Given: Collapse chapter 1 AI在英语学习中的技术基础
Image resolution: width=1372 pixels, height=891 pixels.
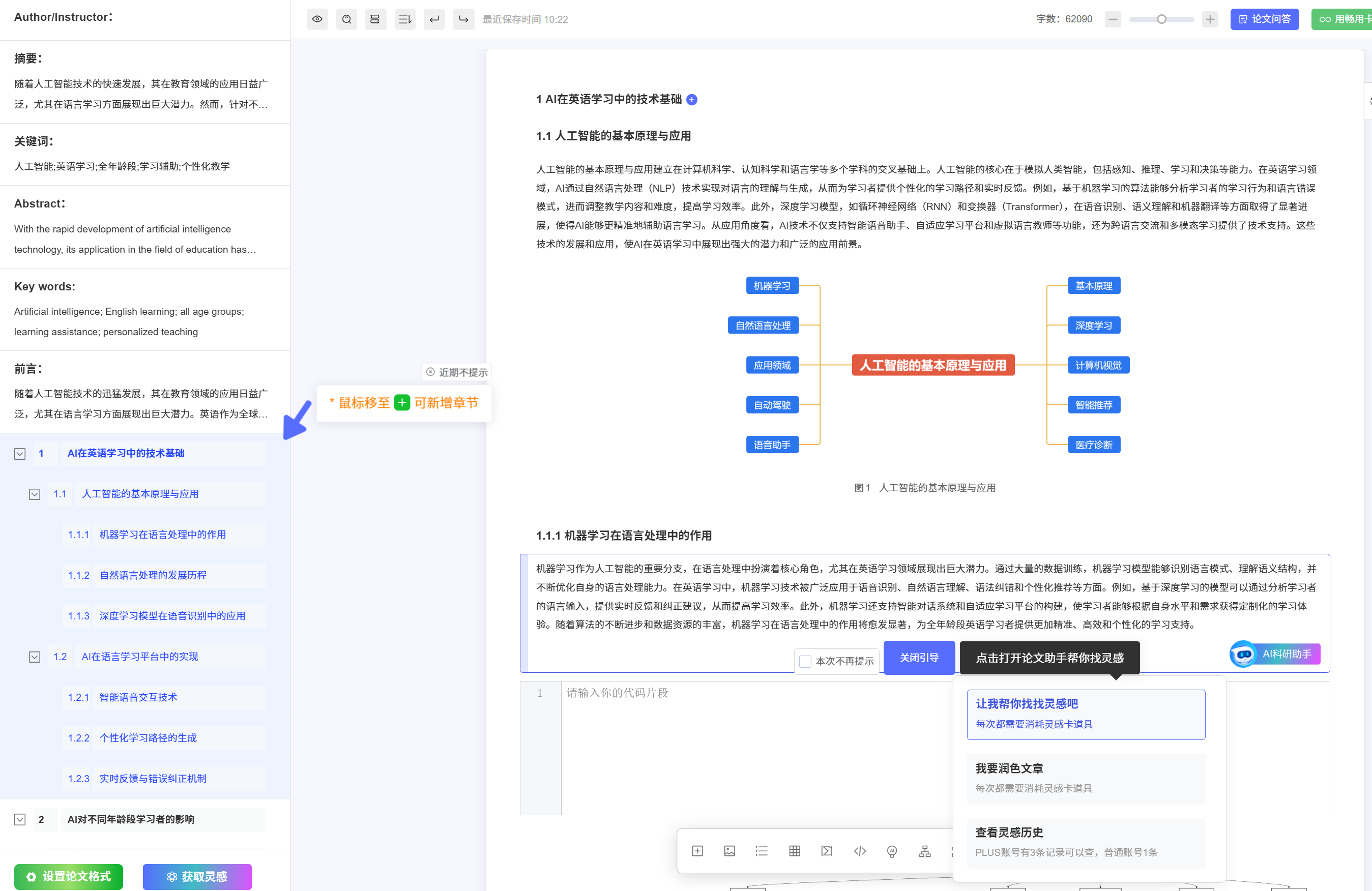Looking at the screenshot, I should pyautogui.click(x=20, y=454).
